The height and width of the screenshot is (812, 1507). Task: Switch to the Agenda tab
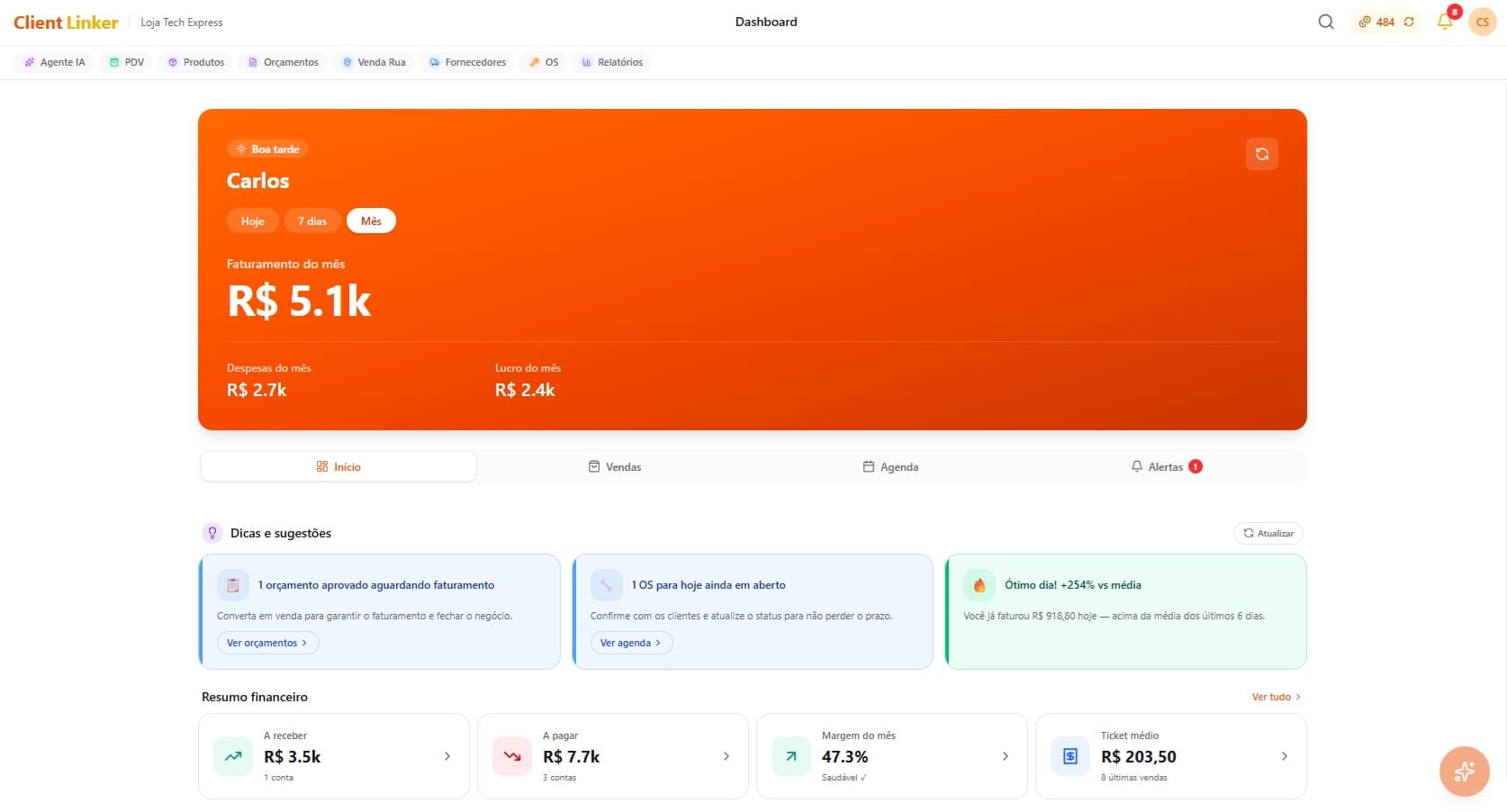click(890, 466)
